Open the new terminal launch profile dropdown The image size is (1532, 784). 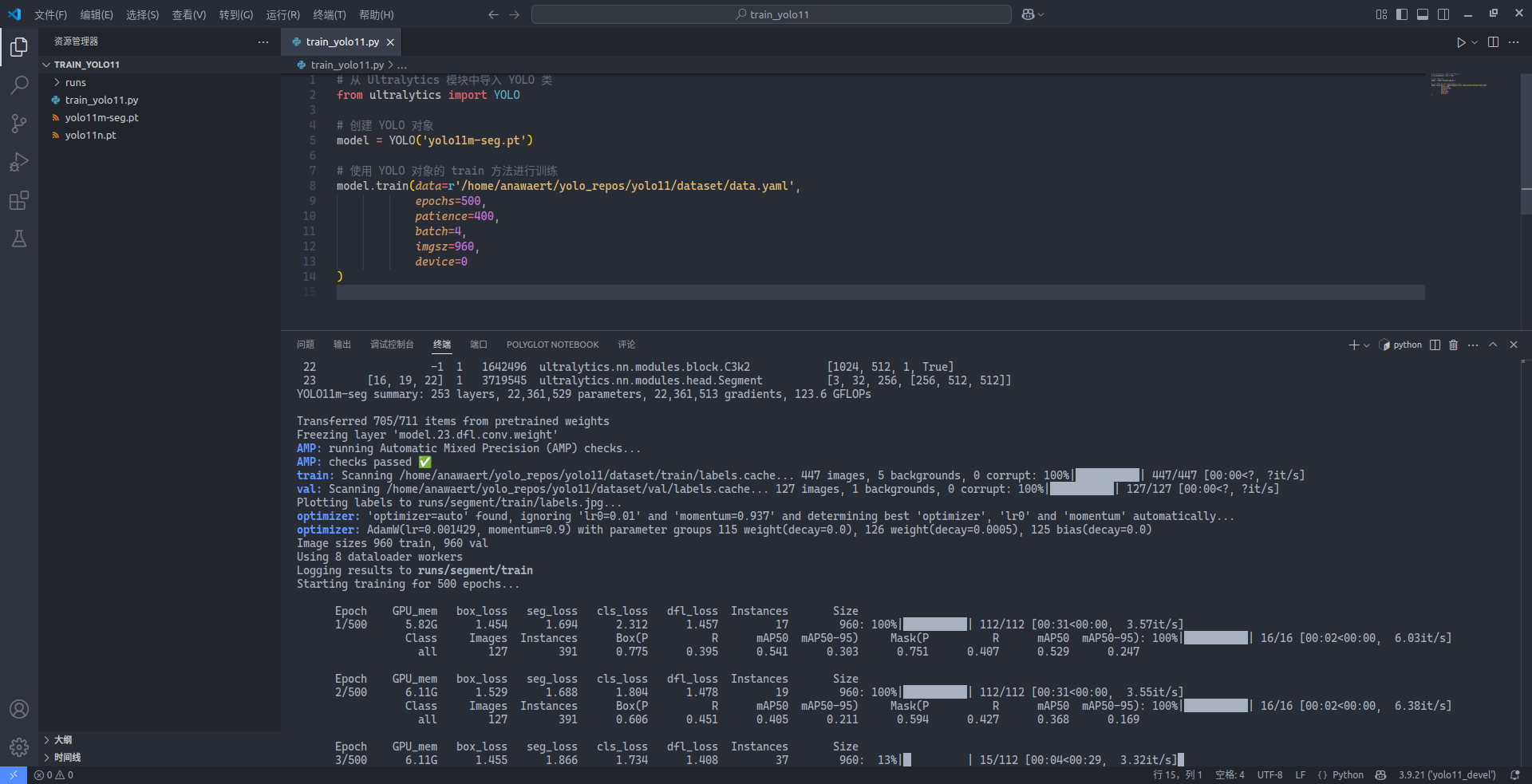coord(1367,345)
